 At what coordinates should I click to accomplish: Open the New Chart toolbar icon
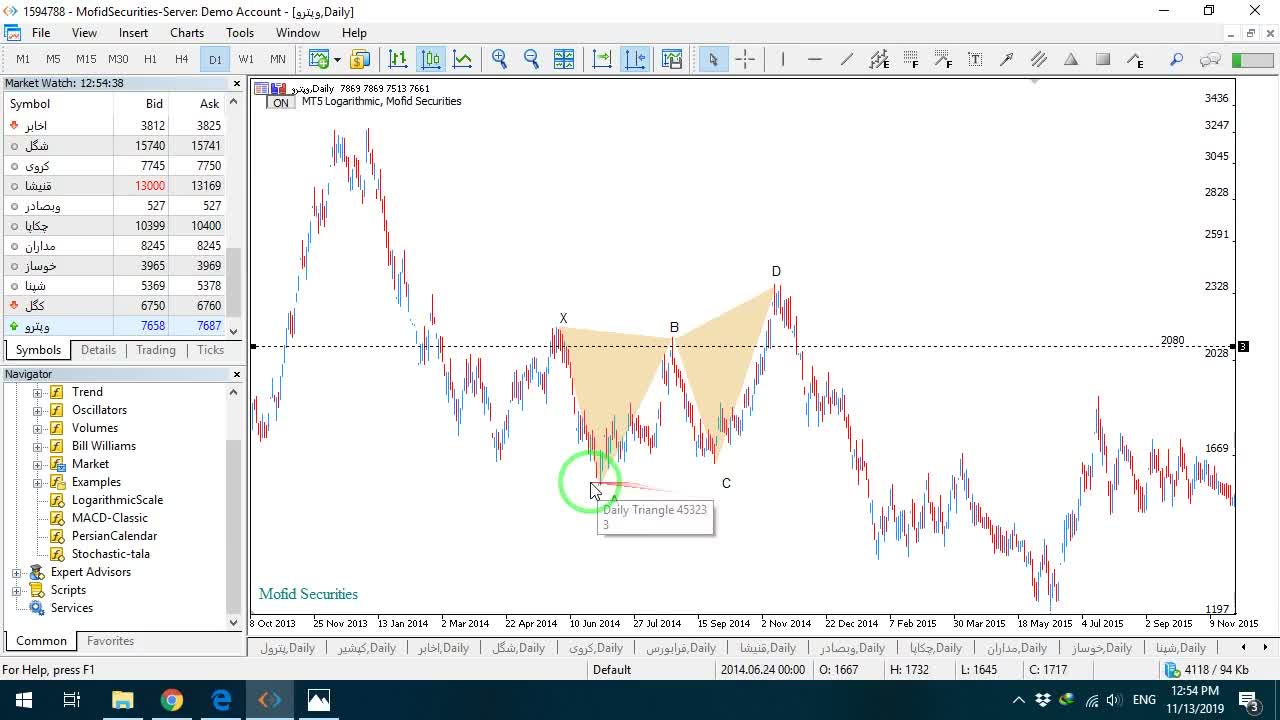coord(318,59)
